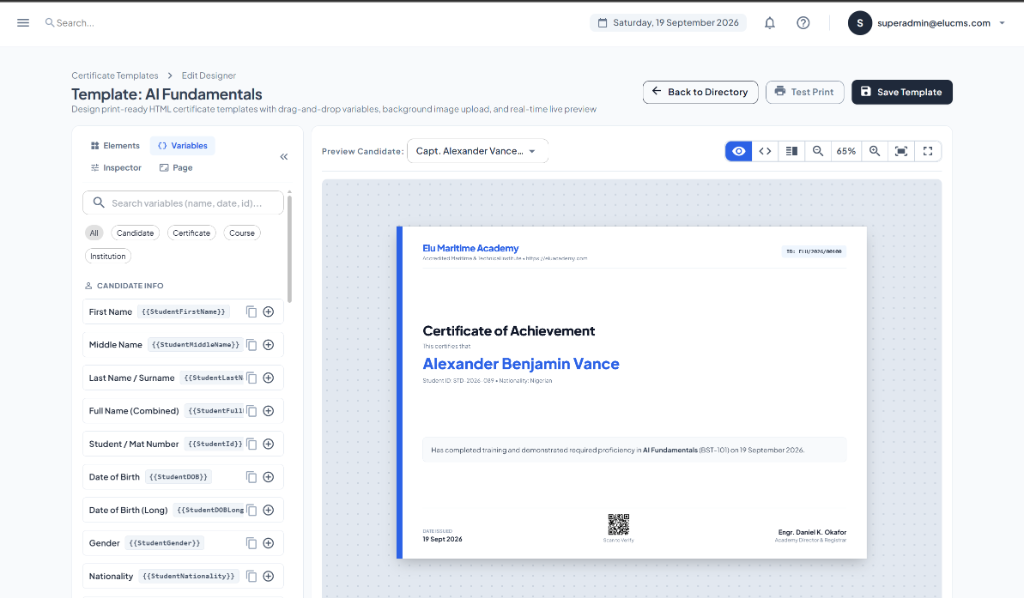Click Test Print button
Screen dimensions: 1024x598
805,92
